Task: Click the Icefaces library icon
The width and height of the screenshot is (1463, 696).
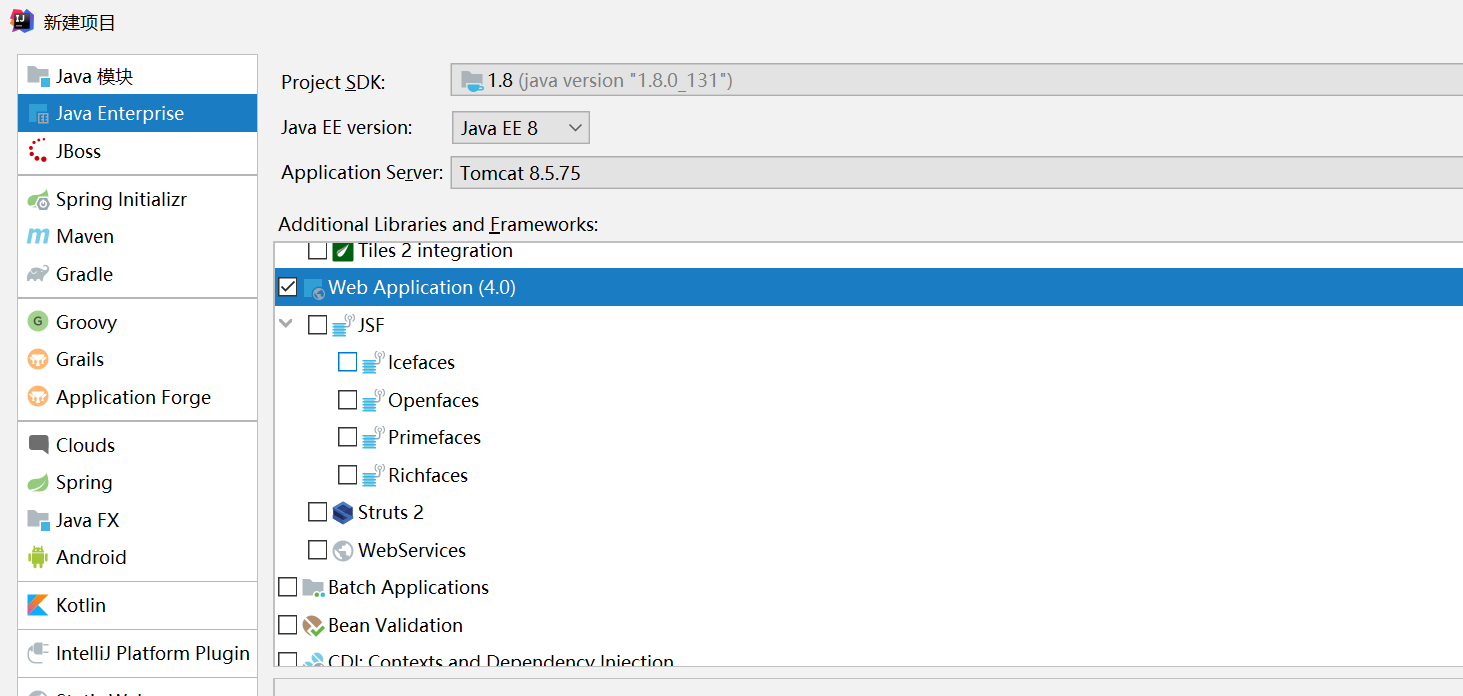Action: [373, 362]
